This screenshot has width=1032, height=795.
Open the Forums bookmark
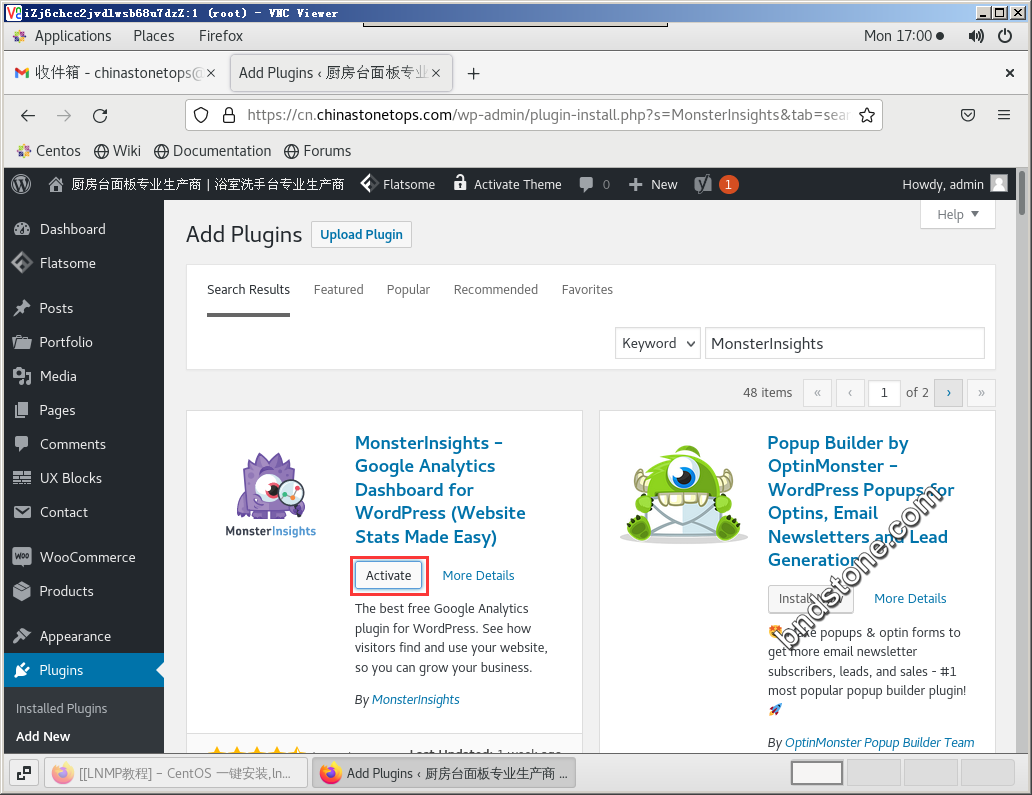(x=317, y=151)
